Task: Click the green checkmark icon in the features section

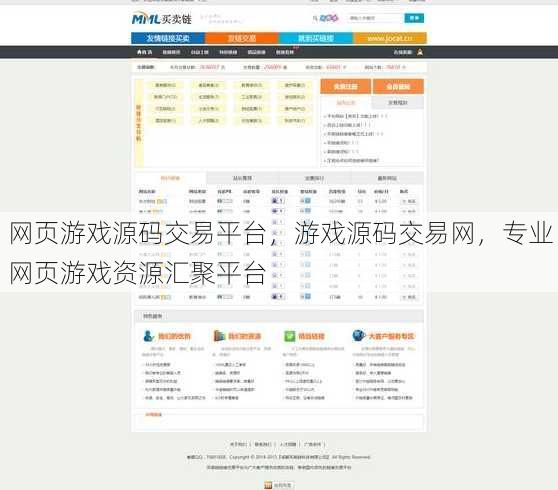Action: 289,336
